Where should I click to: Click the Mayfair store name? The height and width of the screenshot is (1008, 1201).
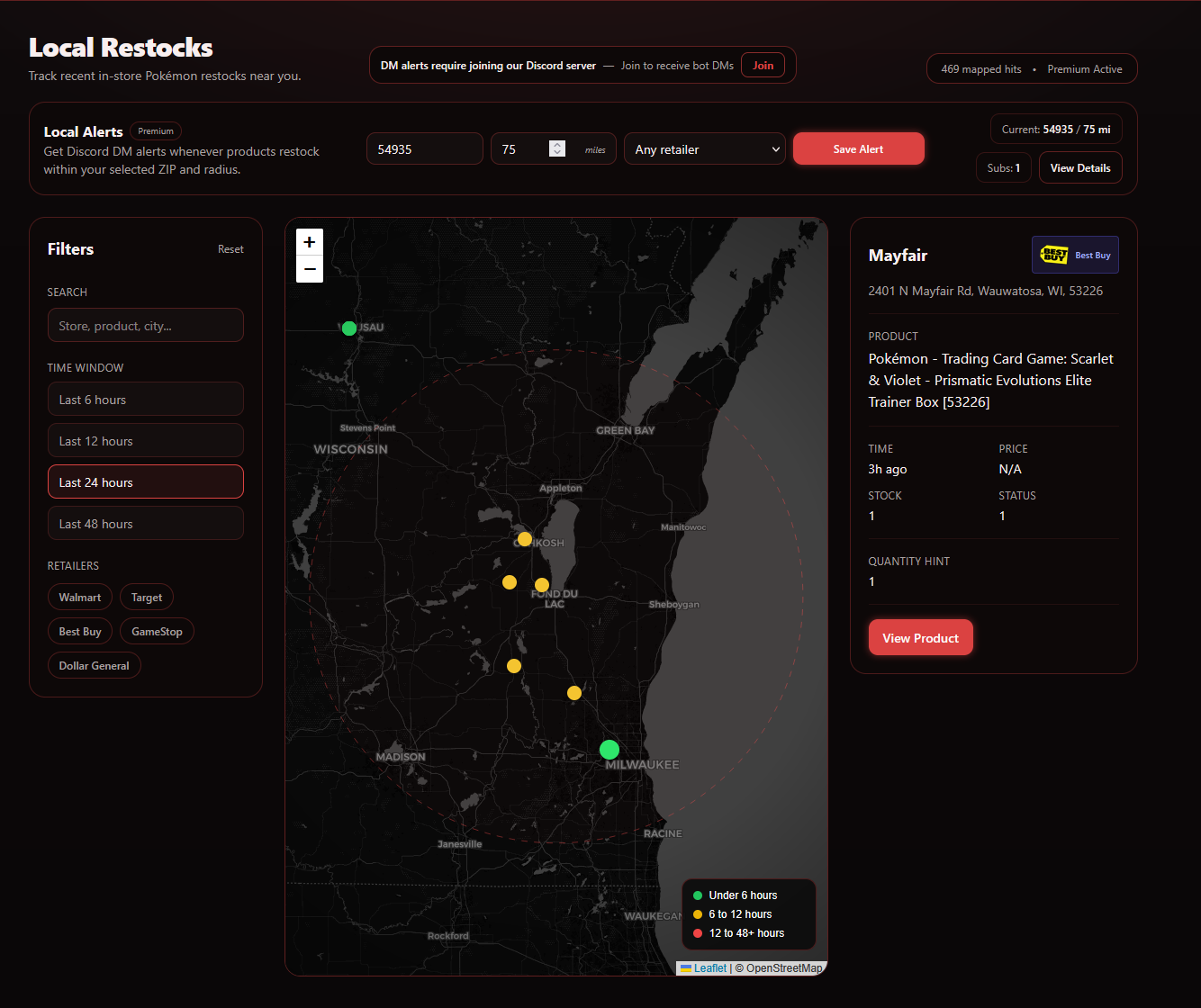point(898,256)
